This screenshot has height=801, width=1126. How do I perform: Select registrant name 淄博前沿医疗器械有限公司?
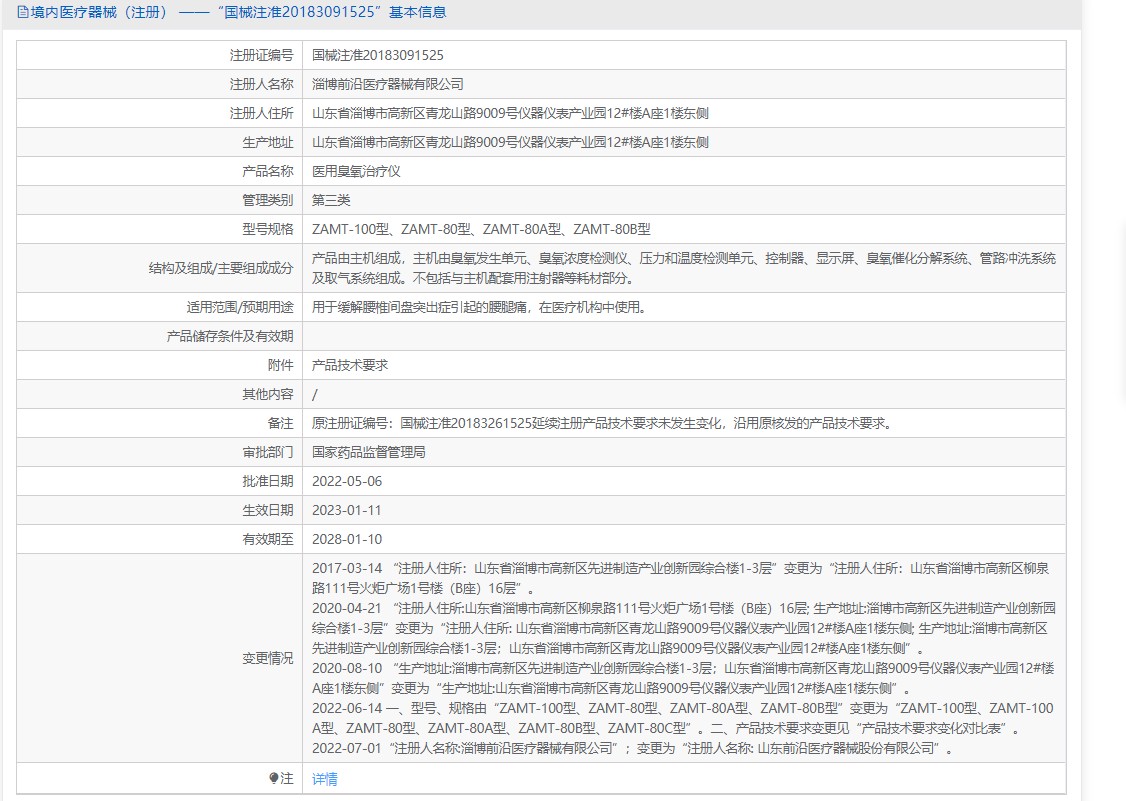pos(388,84)
